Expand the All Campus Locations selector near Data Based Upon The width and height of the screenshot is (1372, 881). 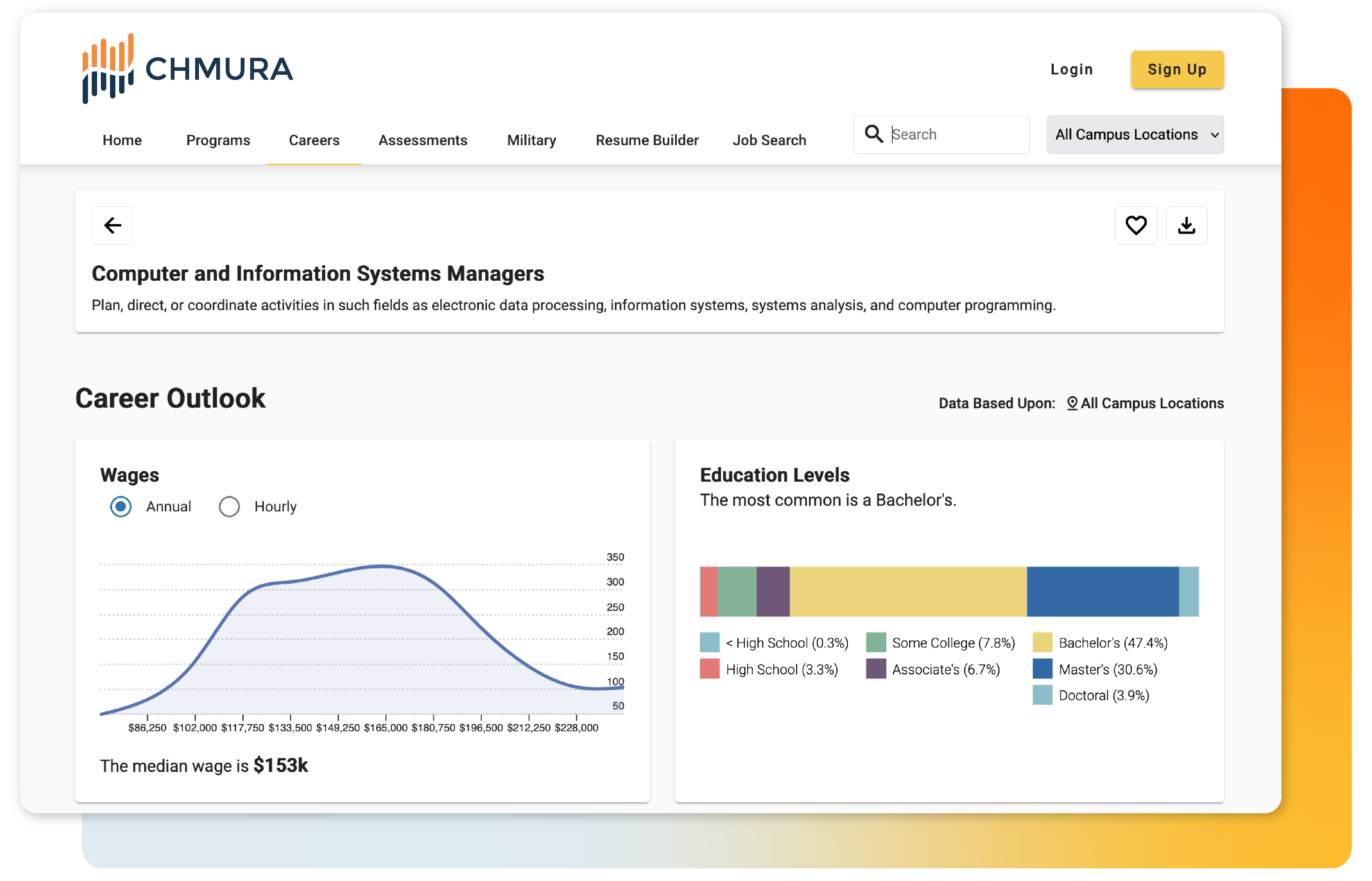pyautogui.click(x=1152, y=403)
